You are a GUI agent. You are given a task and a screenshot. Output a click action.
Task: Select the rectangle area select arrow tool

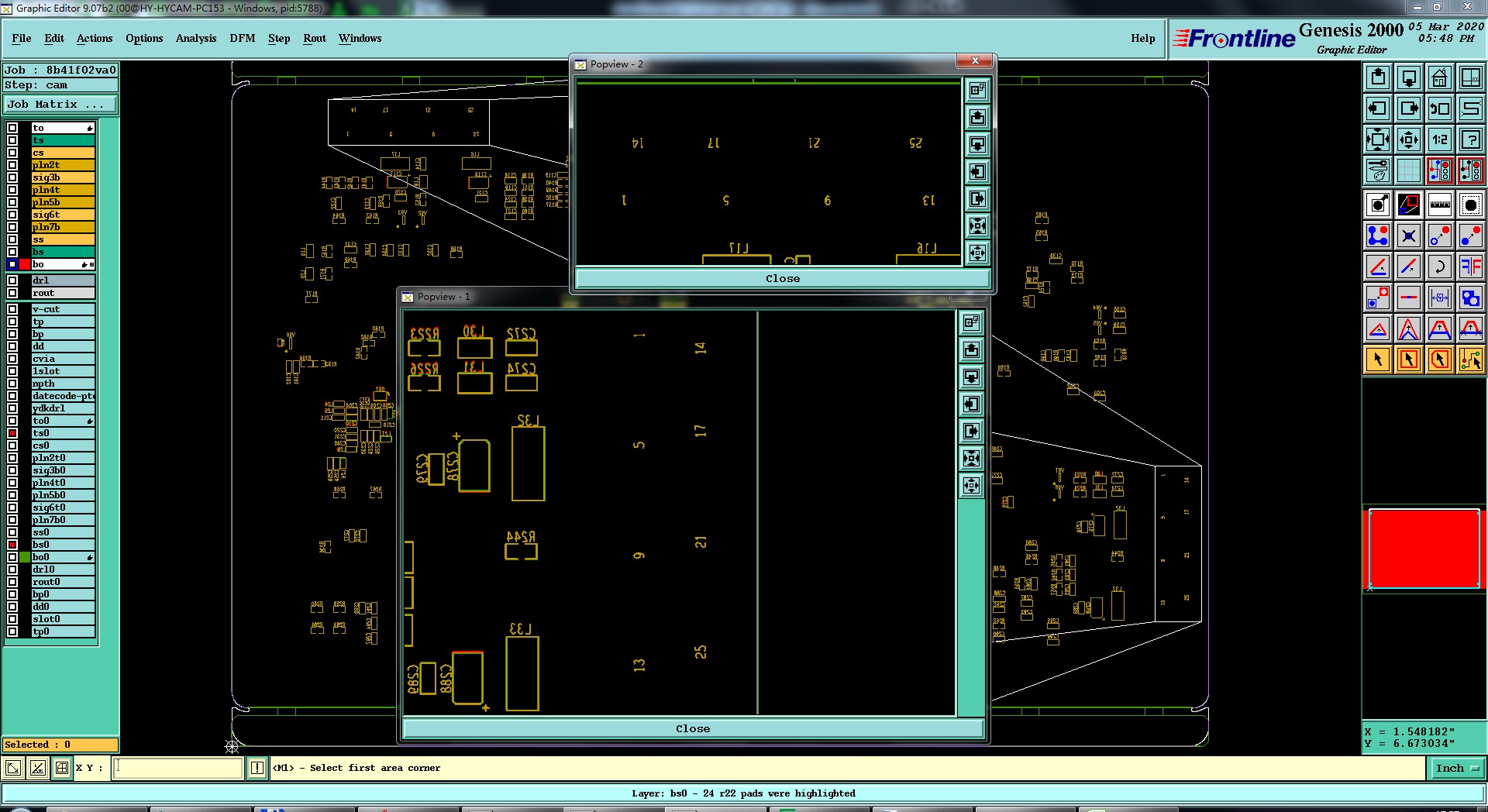tap(1409, 360)
